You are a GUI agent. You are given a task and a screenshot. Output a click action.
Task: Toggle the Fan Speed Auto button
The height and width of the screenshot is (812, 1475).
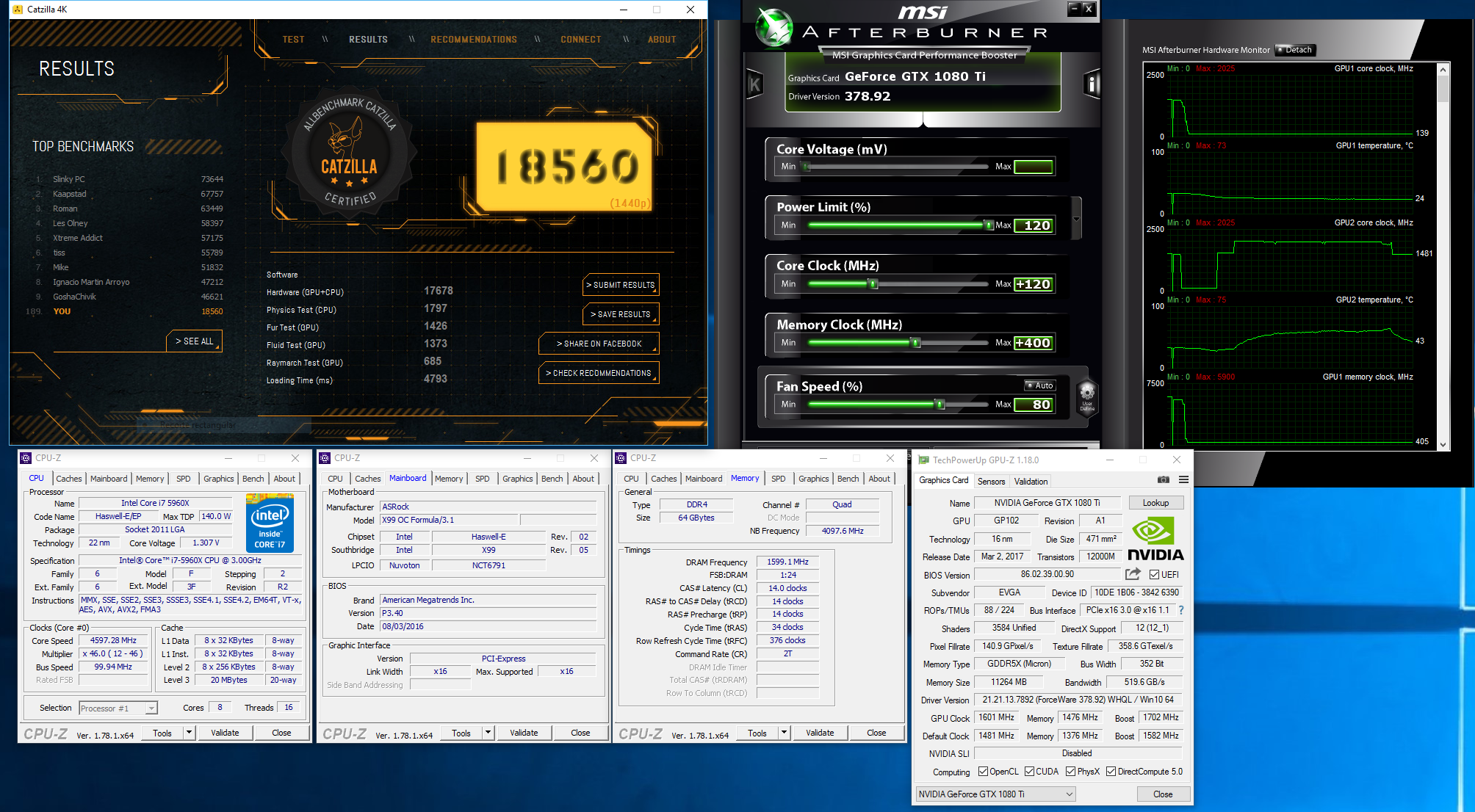(1040, 385)
